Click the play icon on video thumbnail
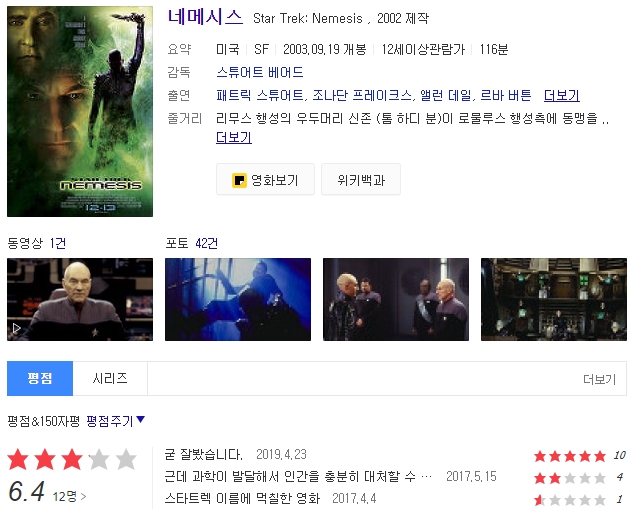The width and height of the screenshot is (634, 514). click(x=17, y=328)
